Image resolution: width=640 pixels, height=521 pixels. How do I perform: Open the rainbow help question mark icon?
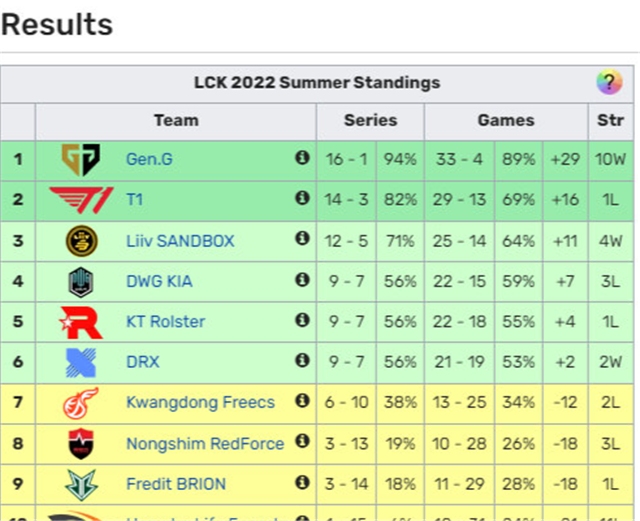pyautogui.click(x=608, y=82)
